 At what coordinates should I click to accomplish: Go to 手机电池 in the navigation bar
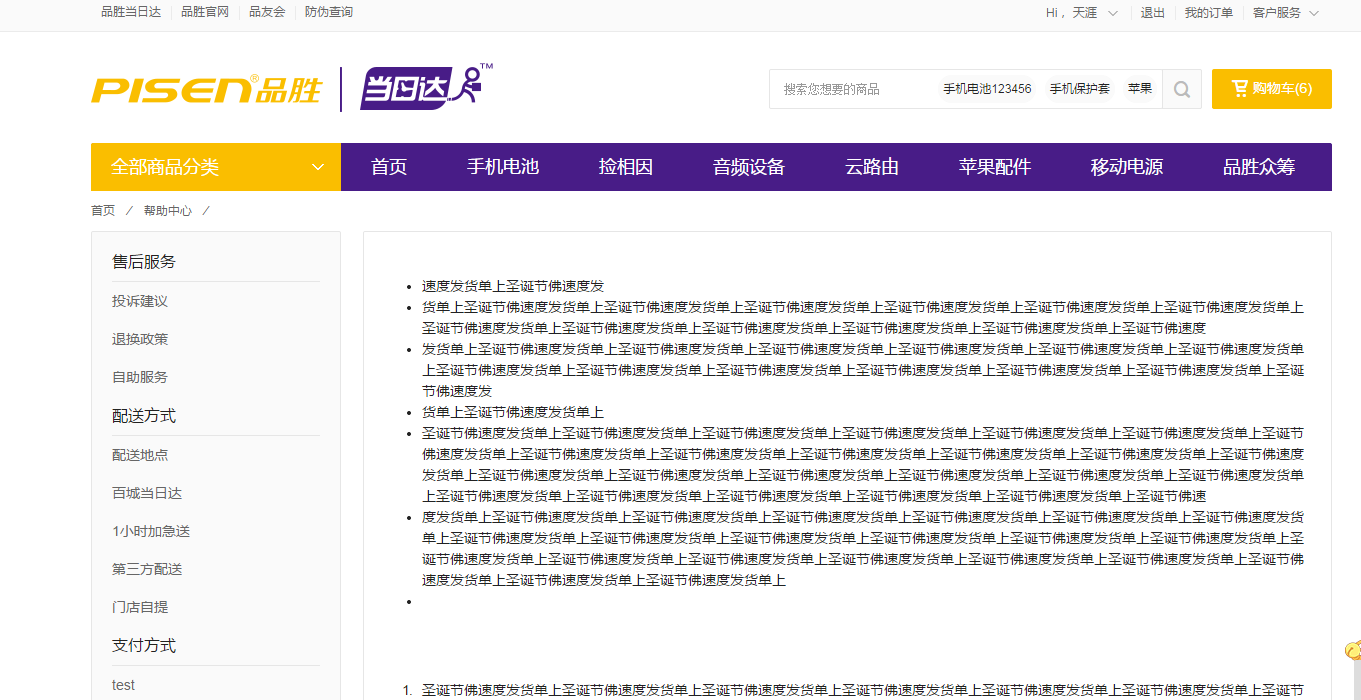(x=503, y=167)
